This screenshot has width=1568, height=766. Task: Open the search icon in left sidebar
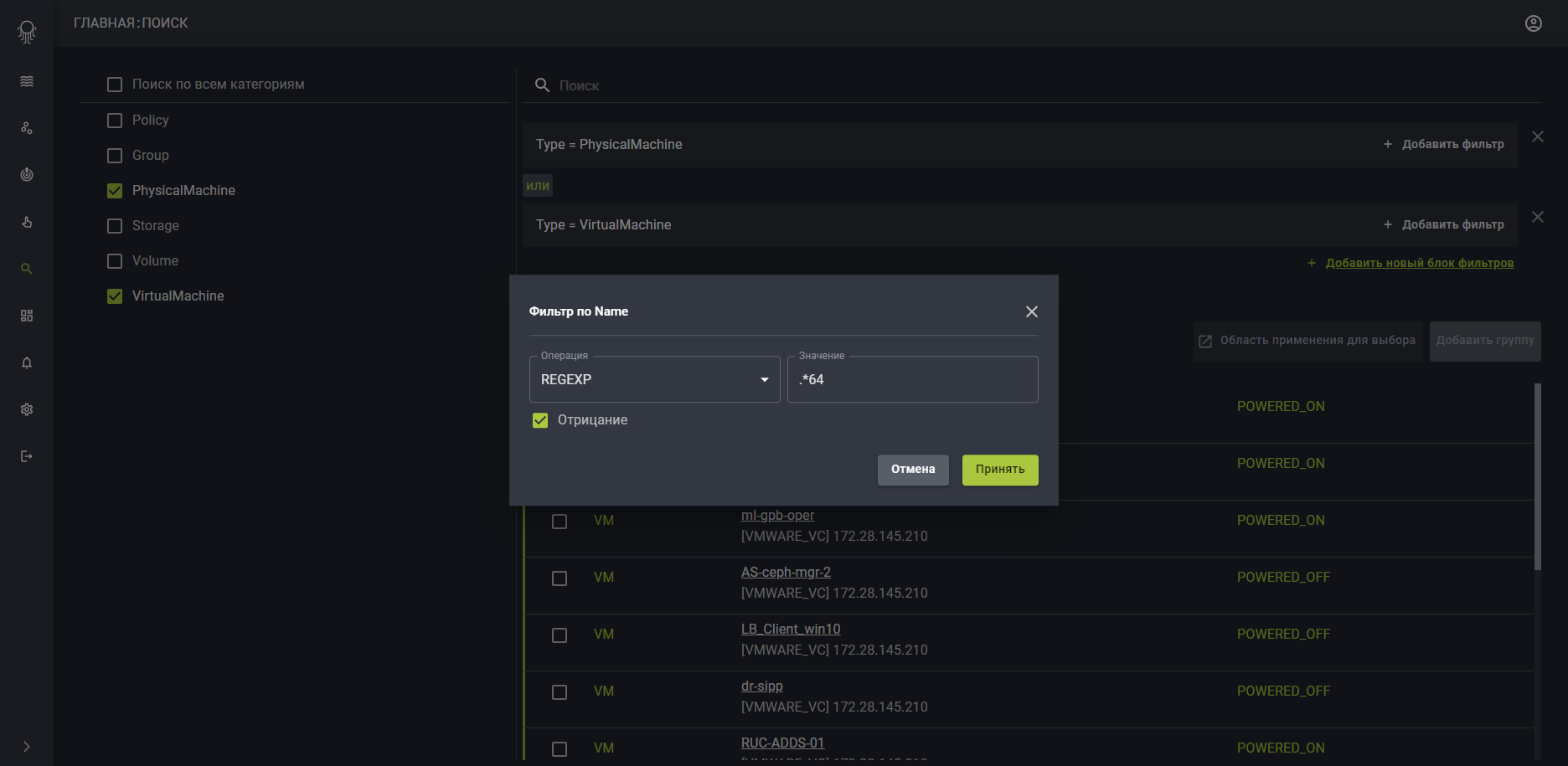tap(27, 269)
